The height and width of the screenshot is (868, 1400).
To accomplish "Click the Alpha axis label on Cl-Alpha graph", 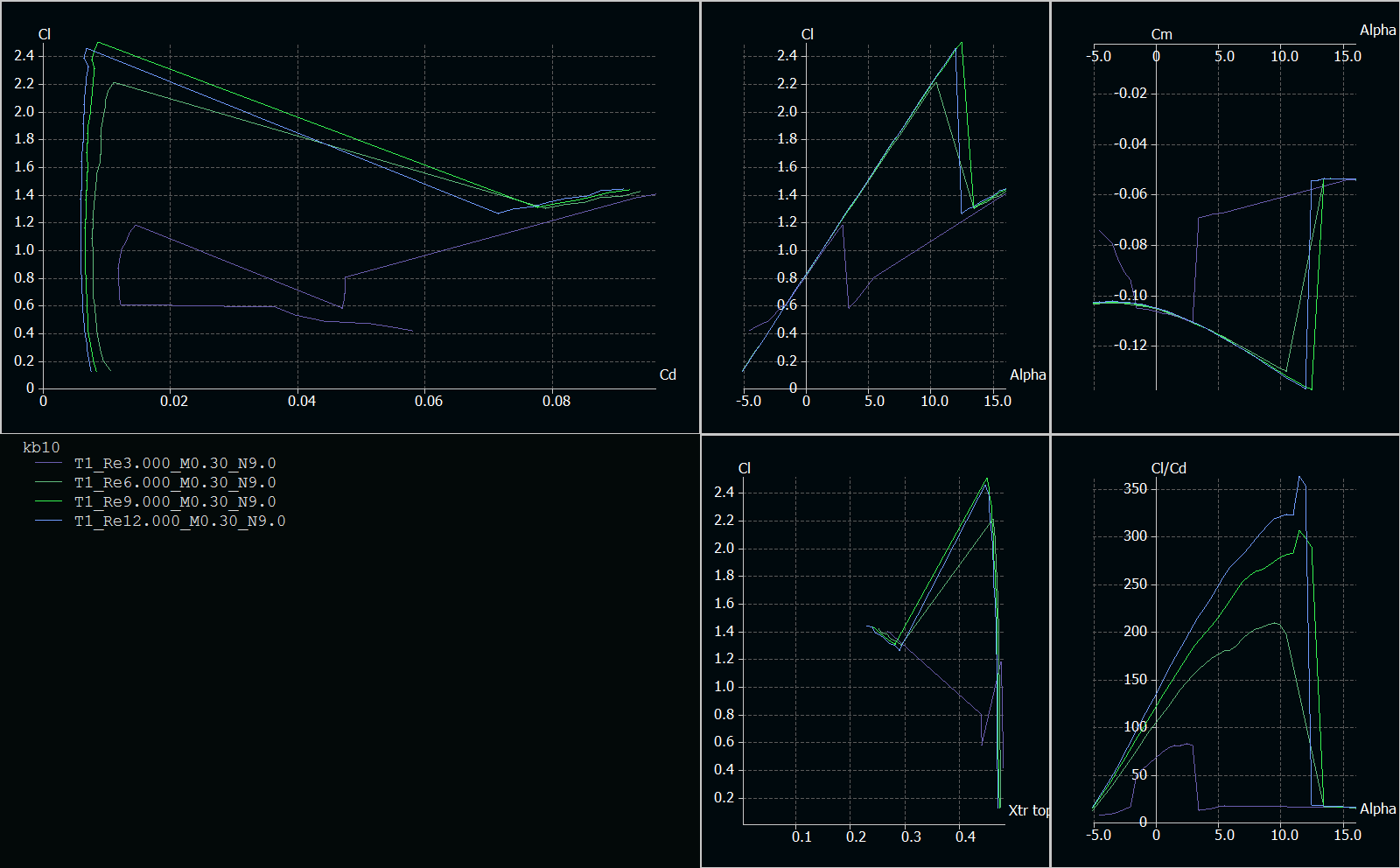I will pos(1027,374).
